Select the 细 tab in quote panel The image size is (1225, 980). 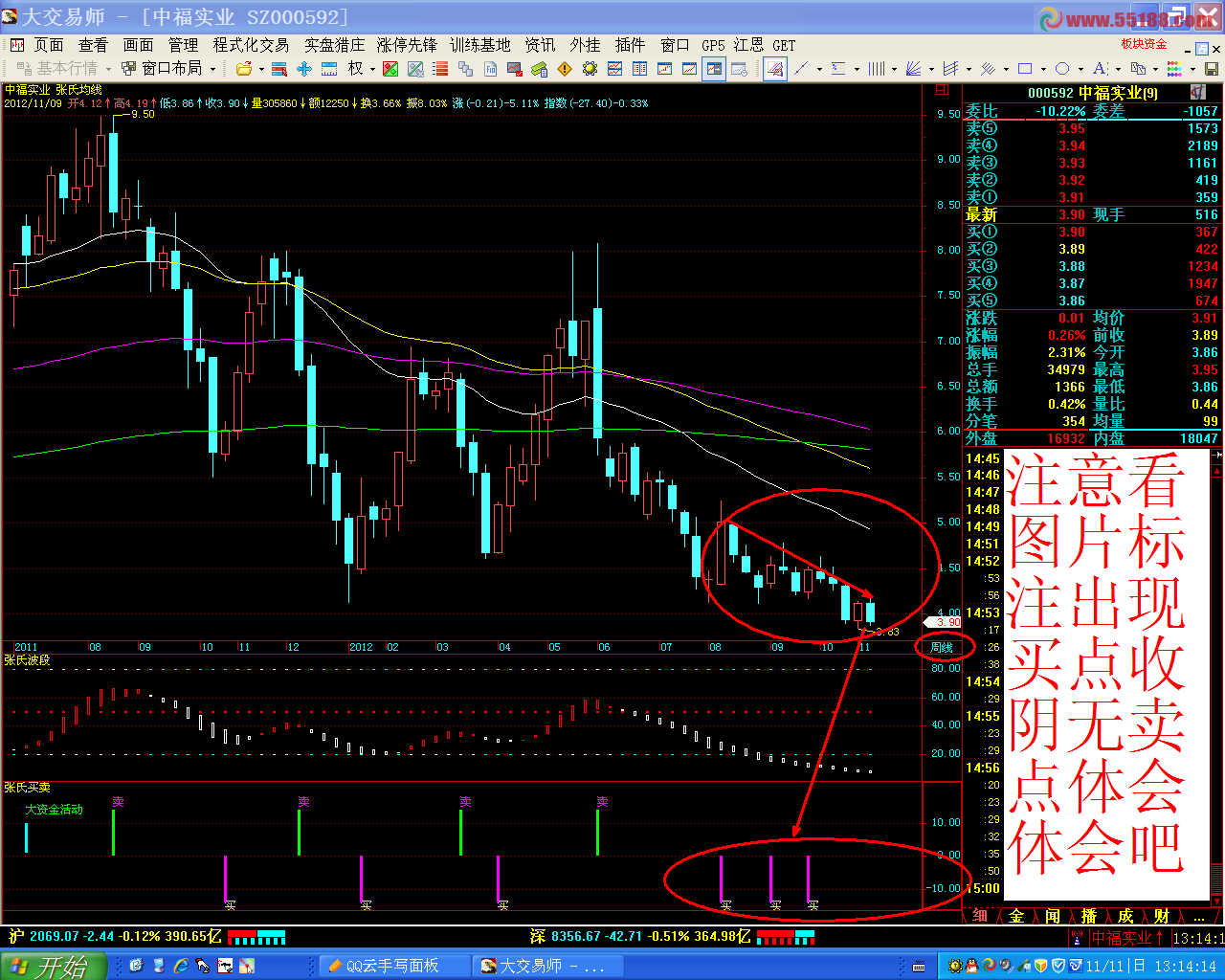(x=981, y=916)
